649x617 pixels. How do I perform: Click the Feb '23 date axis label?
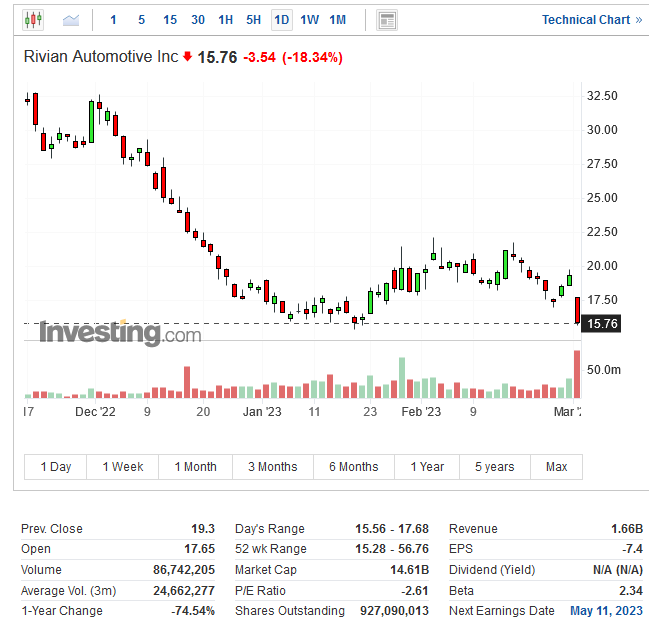[421, 412]
